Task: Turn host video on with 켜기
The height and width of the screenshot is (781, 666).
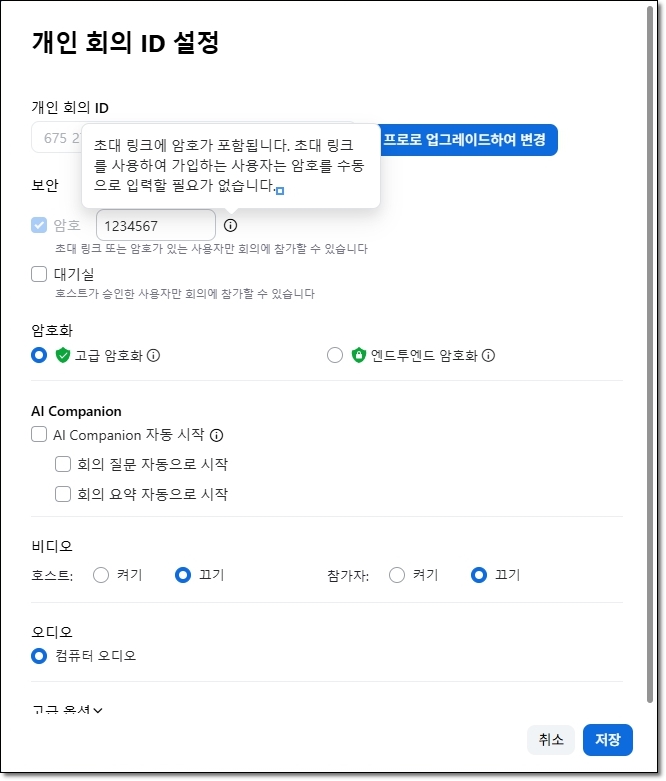Action: tap(101, 575)
